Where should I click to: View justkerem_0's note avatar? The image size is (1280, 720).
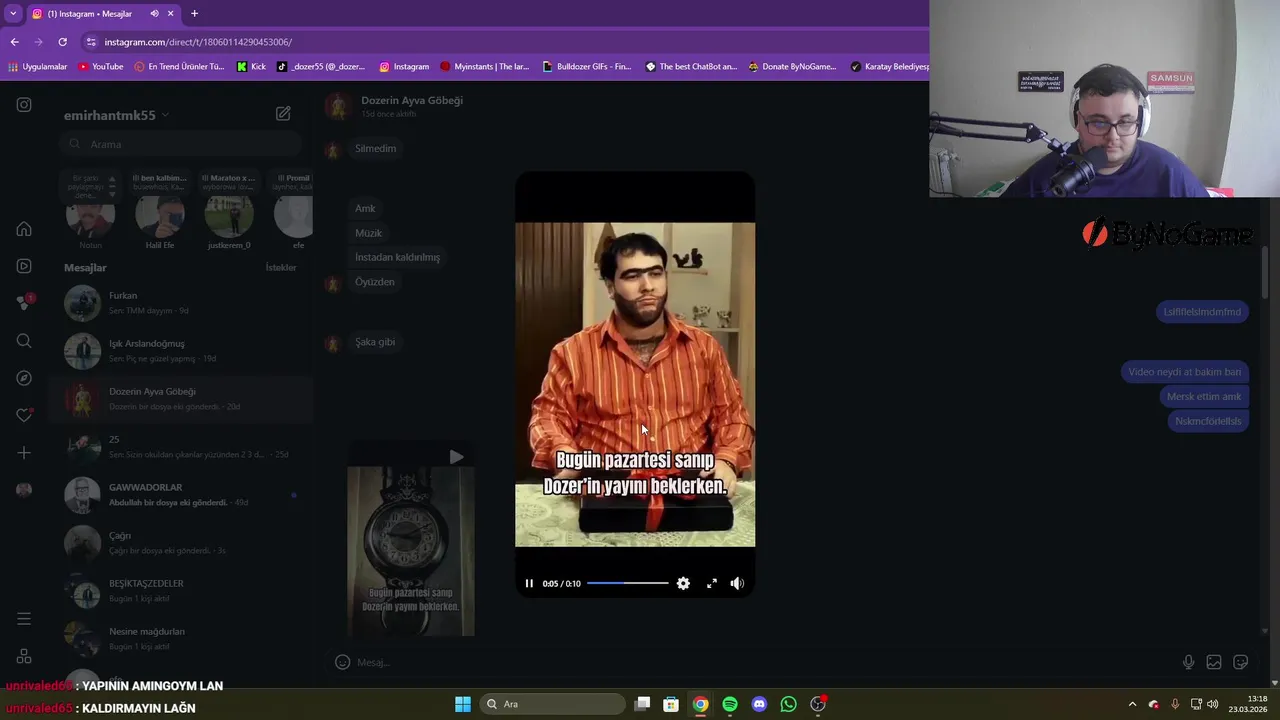[229, 216]
